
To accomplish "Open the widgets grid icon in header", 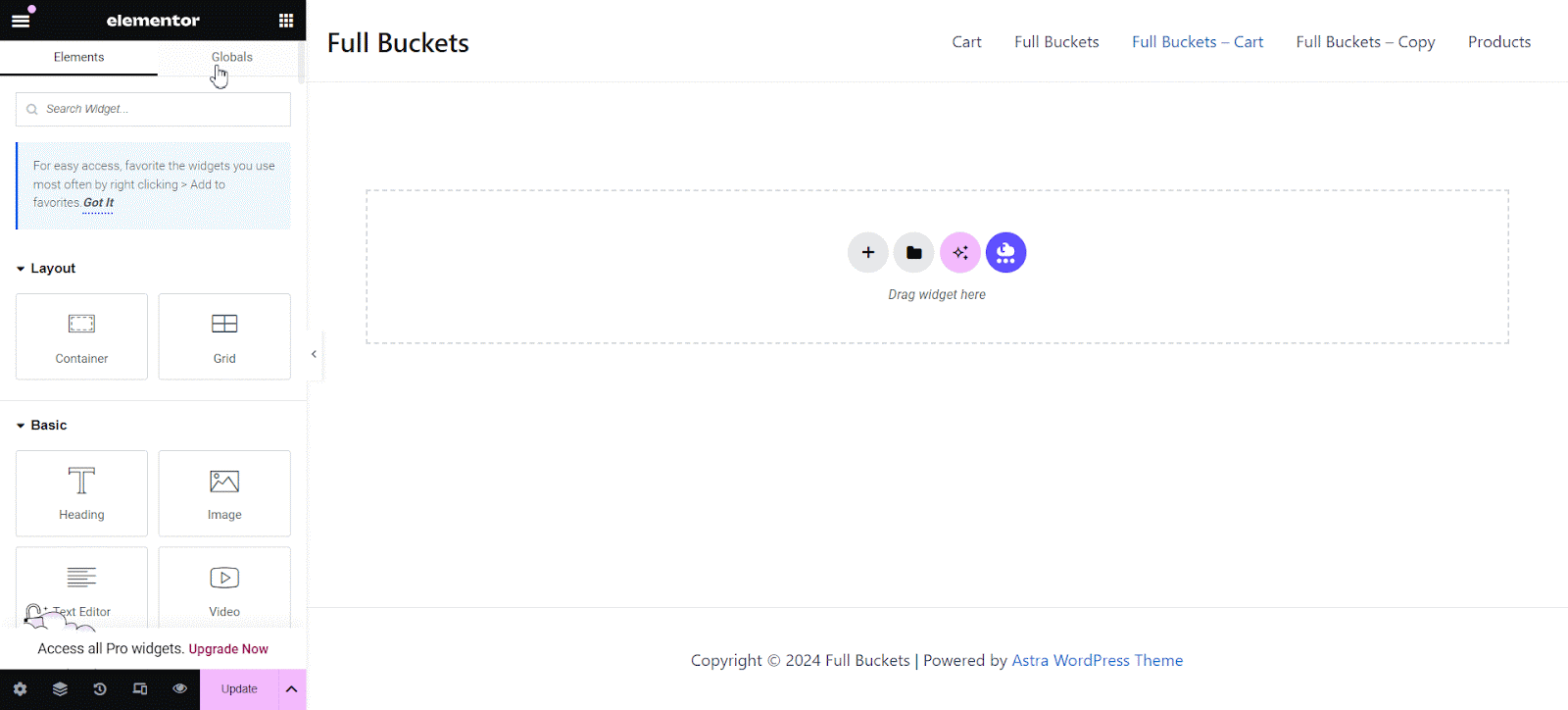I will [286, 21].
